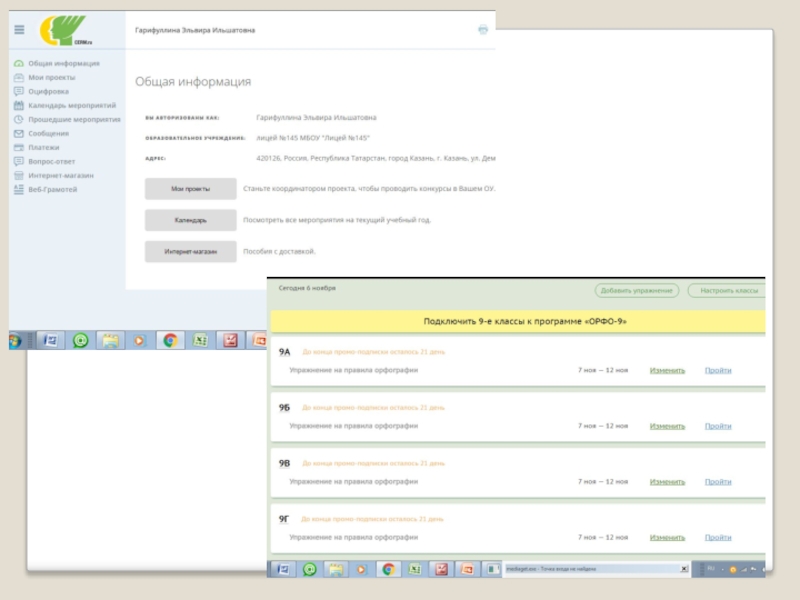This screenshot has height=600, width=800.
Task: Open Media Player in the top window taskbar
Action: (x=140, y=340)
